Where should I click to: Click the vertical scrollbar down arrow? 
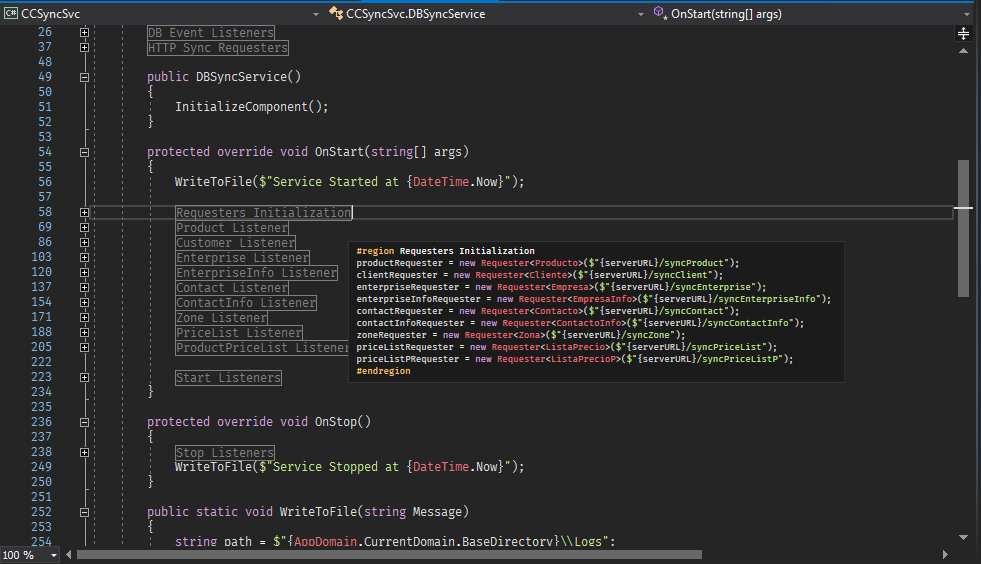tap(963, 537)
